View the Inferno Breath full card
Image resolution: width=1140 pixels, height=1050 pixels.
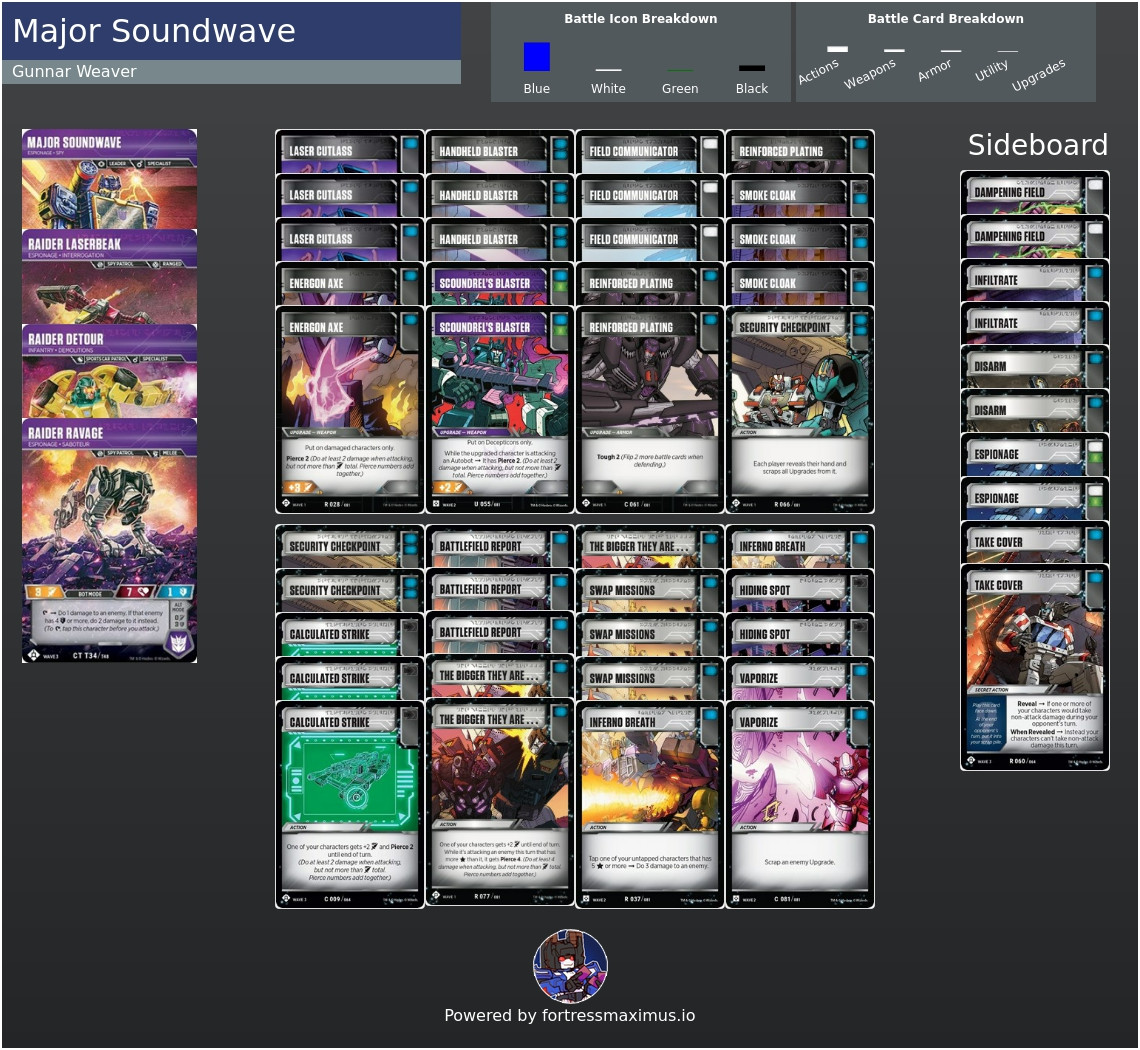click(x=649, y=804)
